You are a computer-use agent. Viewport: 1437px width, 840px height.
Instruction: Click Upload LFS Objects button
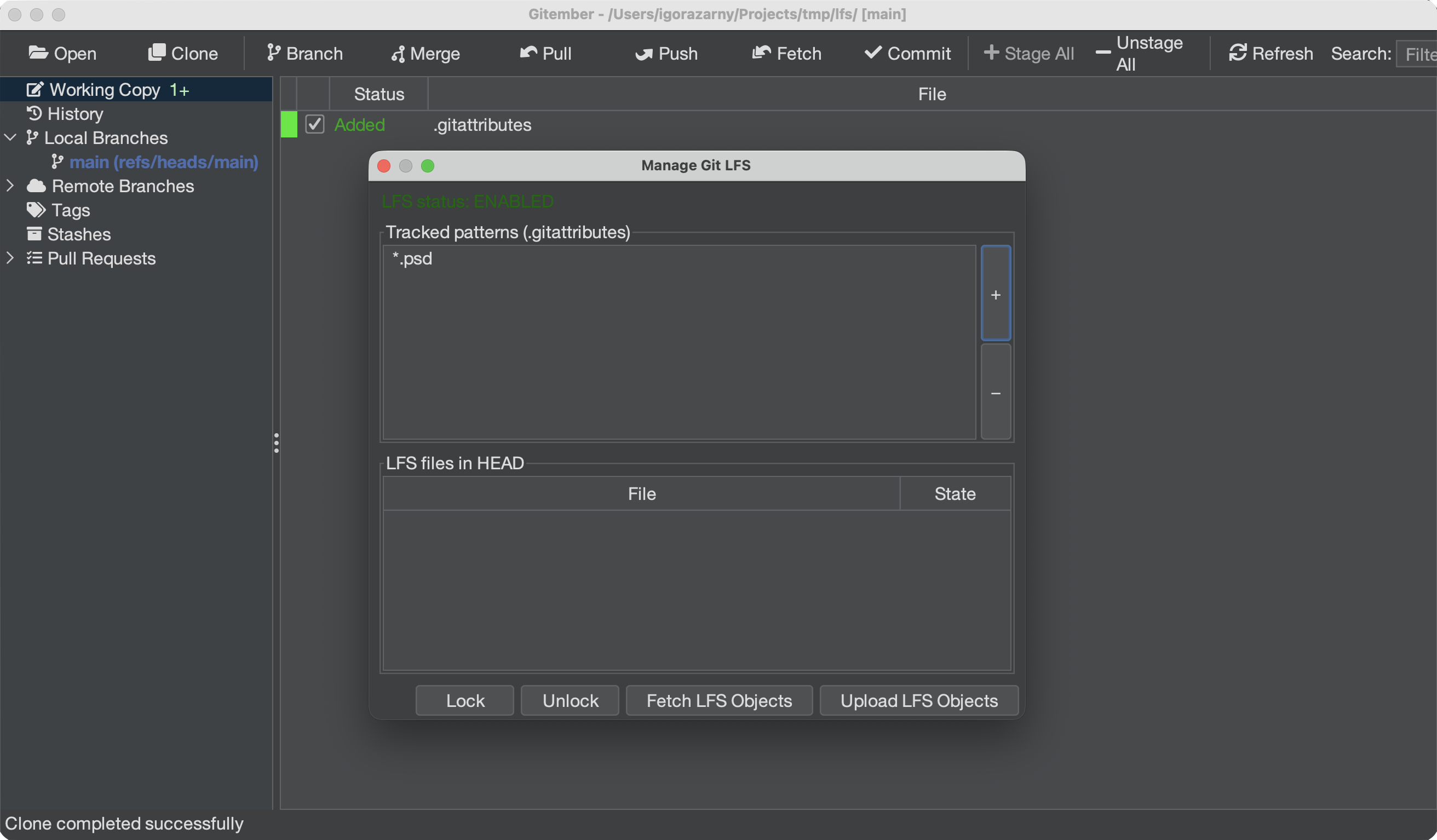tap(918, 700)
